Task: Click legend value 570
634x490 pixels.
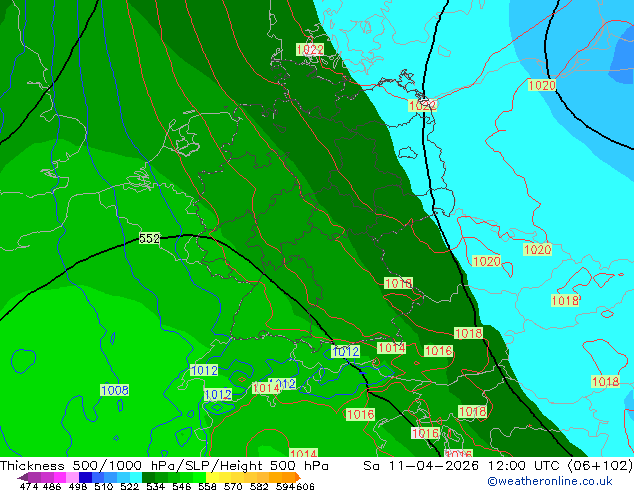Action: pos(233,486)
